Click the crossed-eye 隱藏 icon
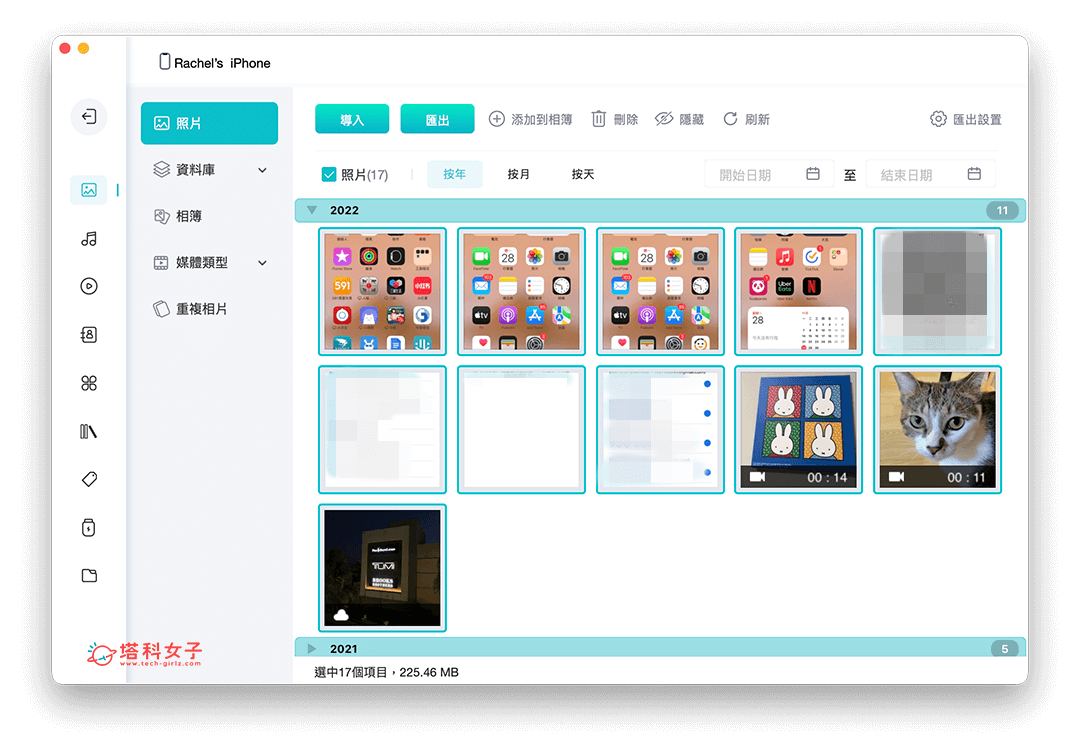 point(663,119)
